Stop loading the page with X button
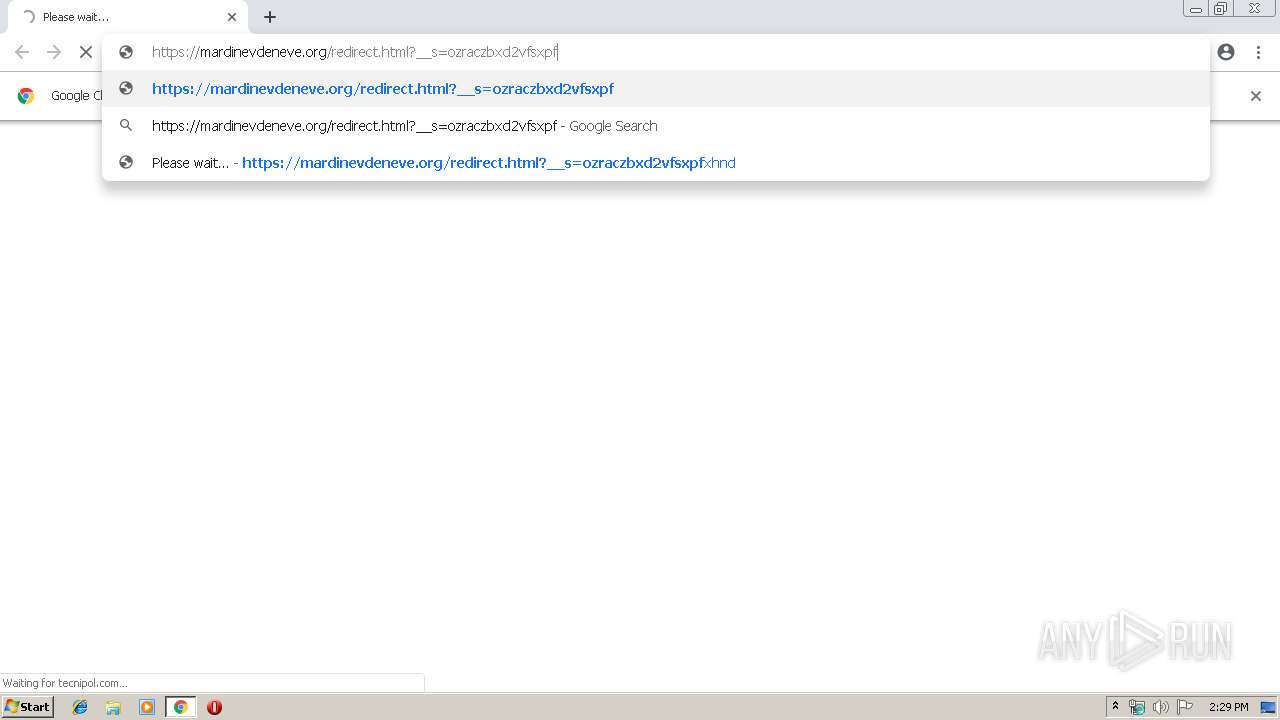The image size is (1280, 720). point(86,52)
